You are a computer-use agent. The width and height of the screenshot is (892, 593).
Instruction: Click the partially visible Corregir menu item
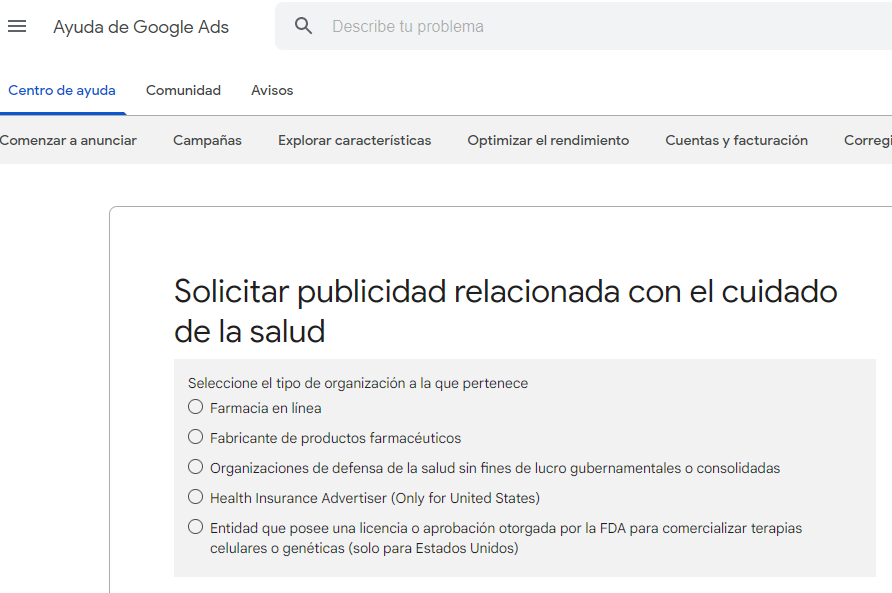point(867,140)
